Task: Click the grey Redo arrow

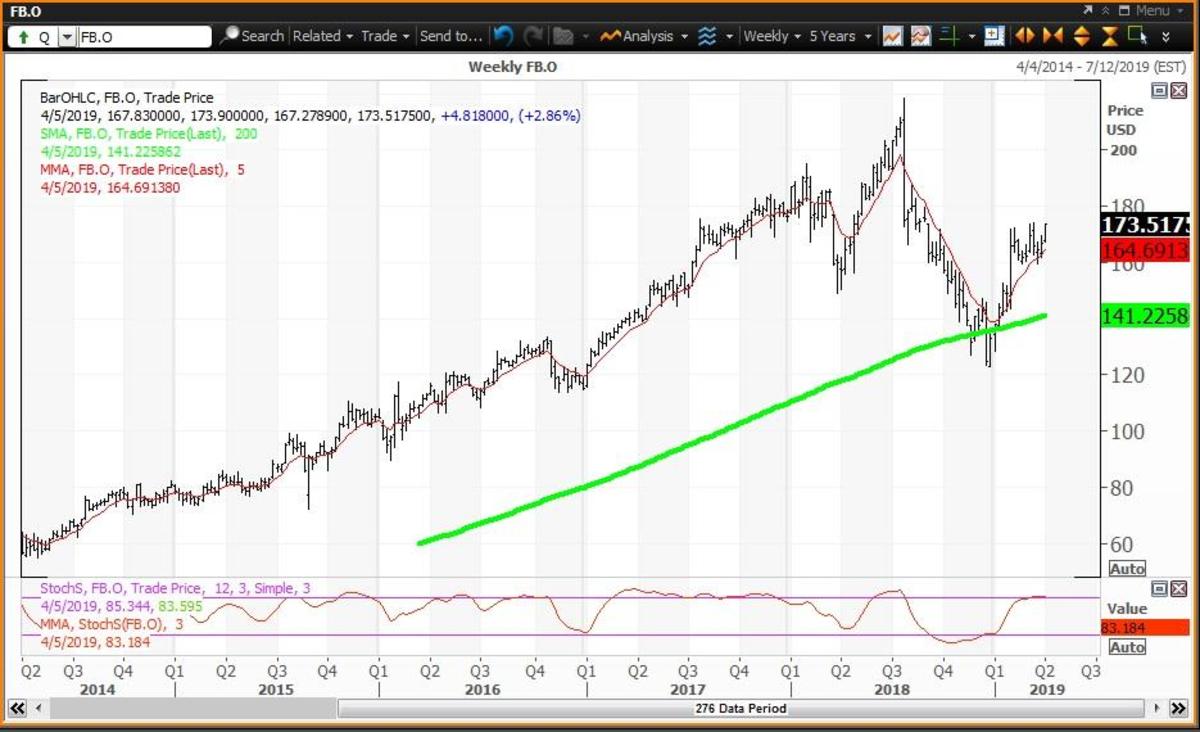Action: coord(534,36)
